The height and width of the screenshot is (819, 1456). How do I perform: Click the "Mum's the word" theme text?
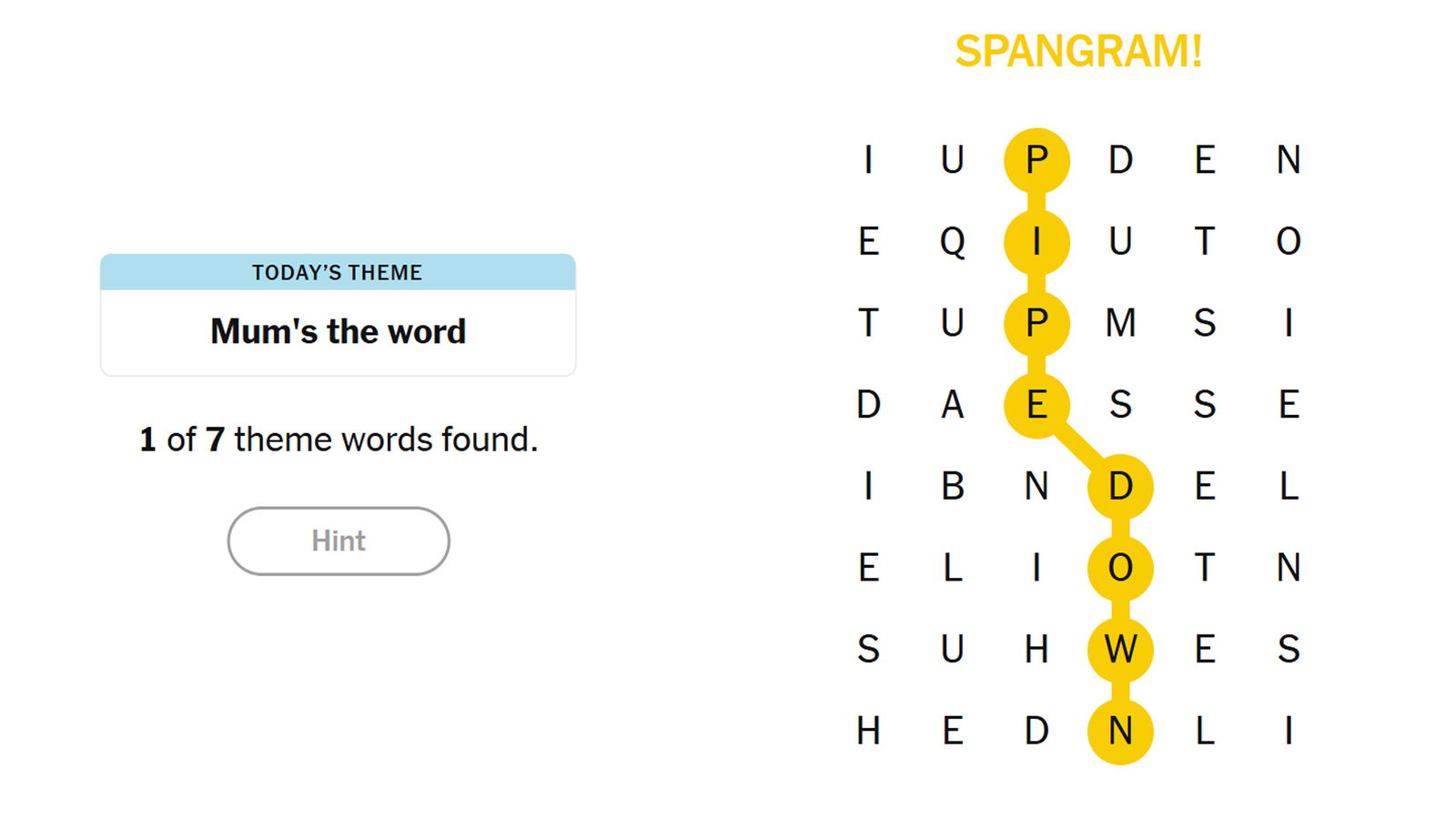(338, 331)
